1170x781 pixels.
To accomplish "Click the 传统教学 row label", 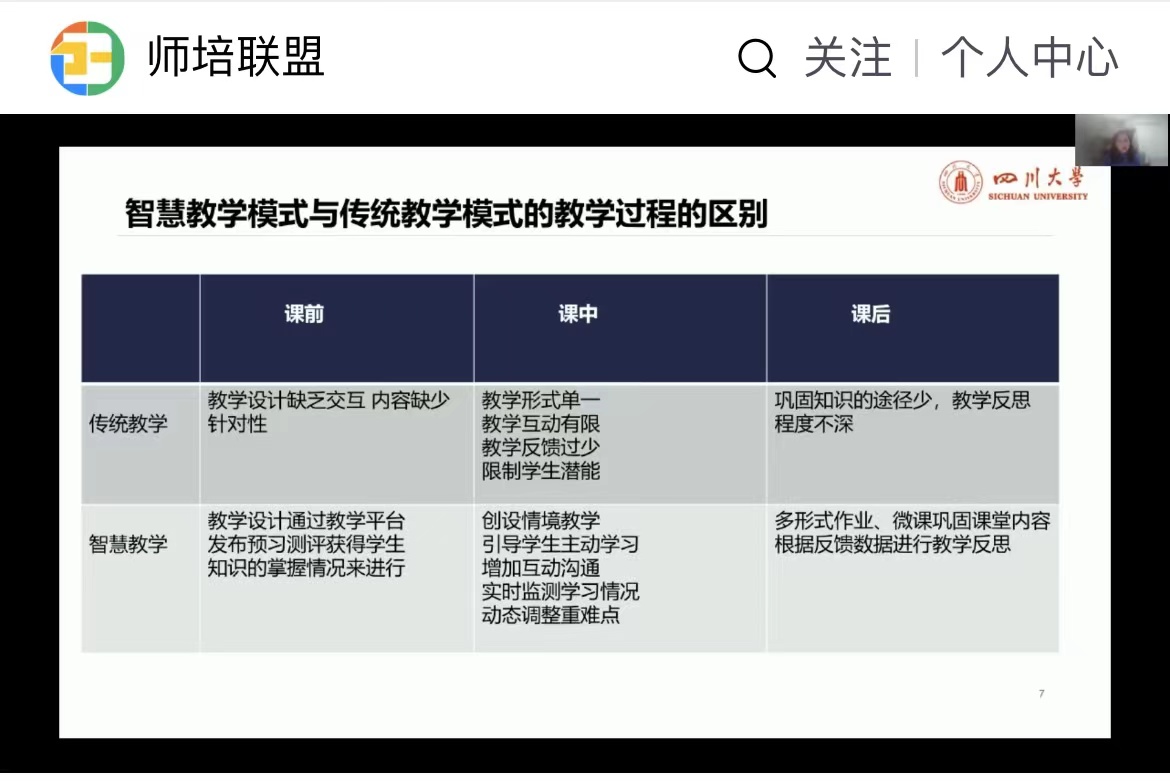I will 128,424.
